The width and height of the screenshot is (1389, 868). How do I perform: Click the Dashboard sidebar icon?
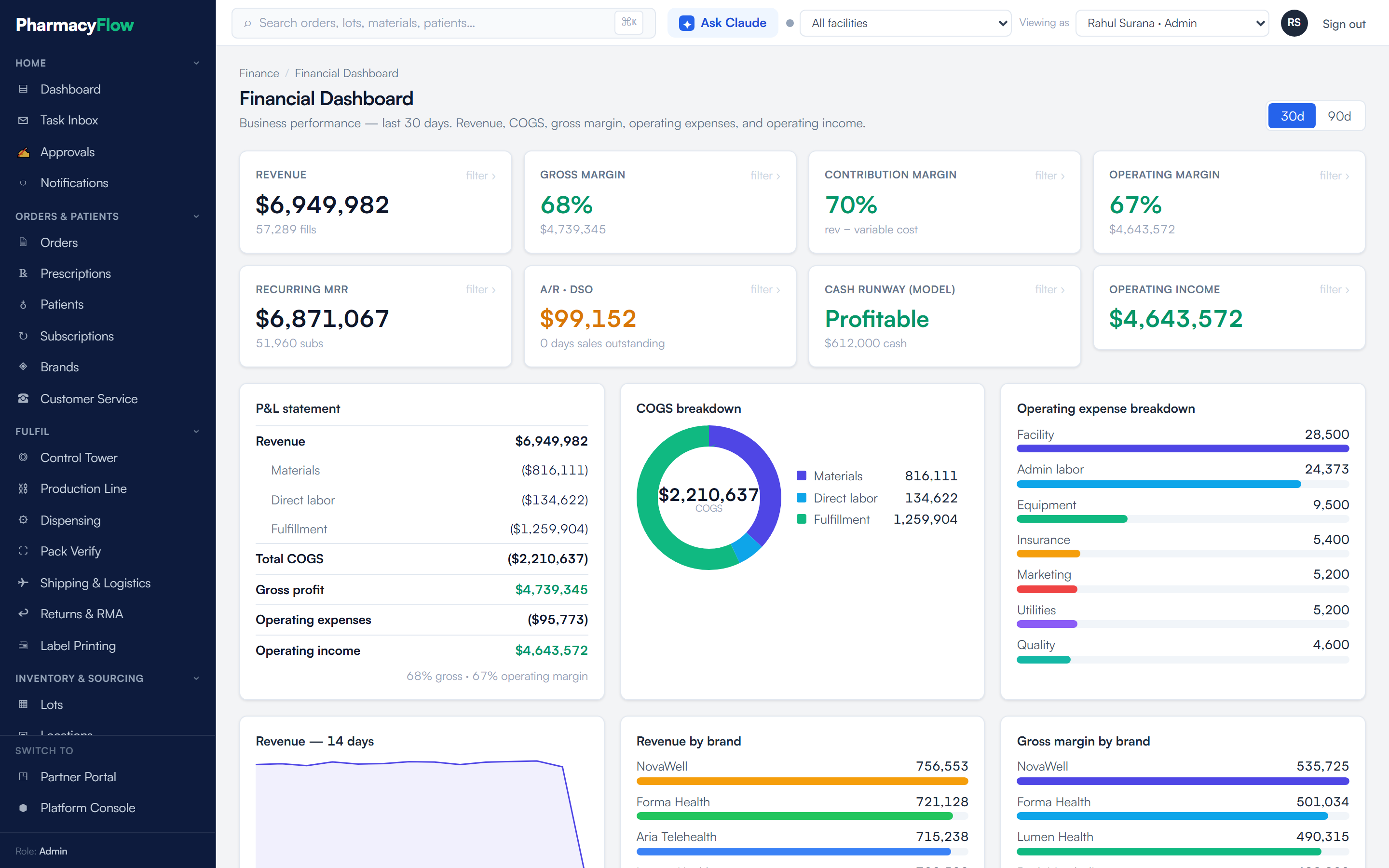[23, 89]
